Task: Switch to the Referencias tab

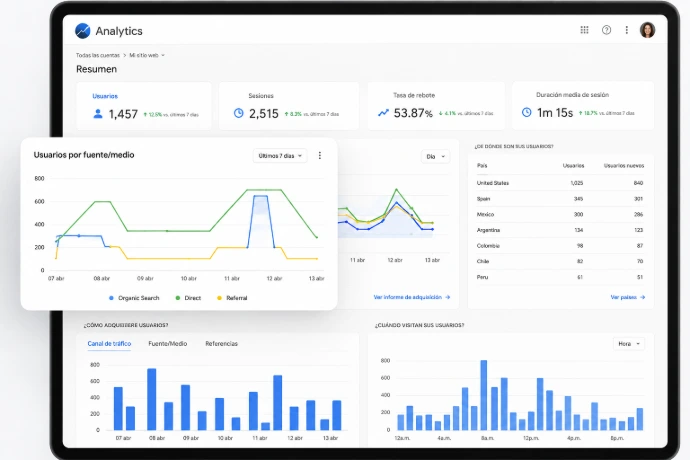Action: [221, 344]
